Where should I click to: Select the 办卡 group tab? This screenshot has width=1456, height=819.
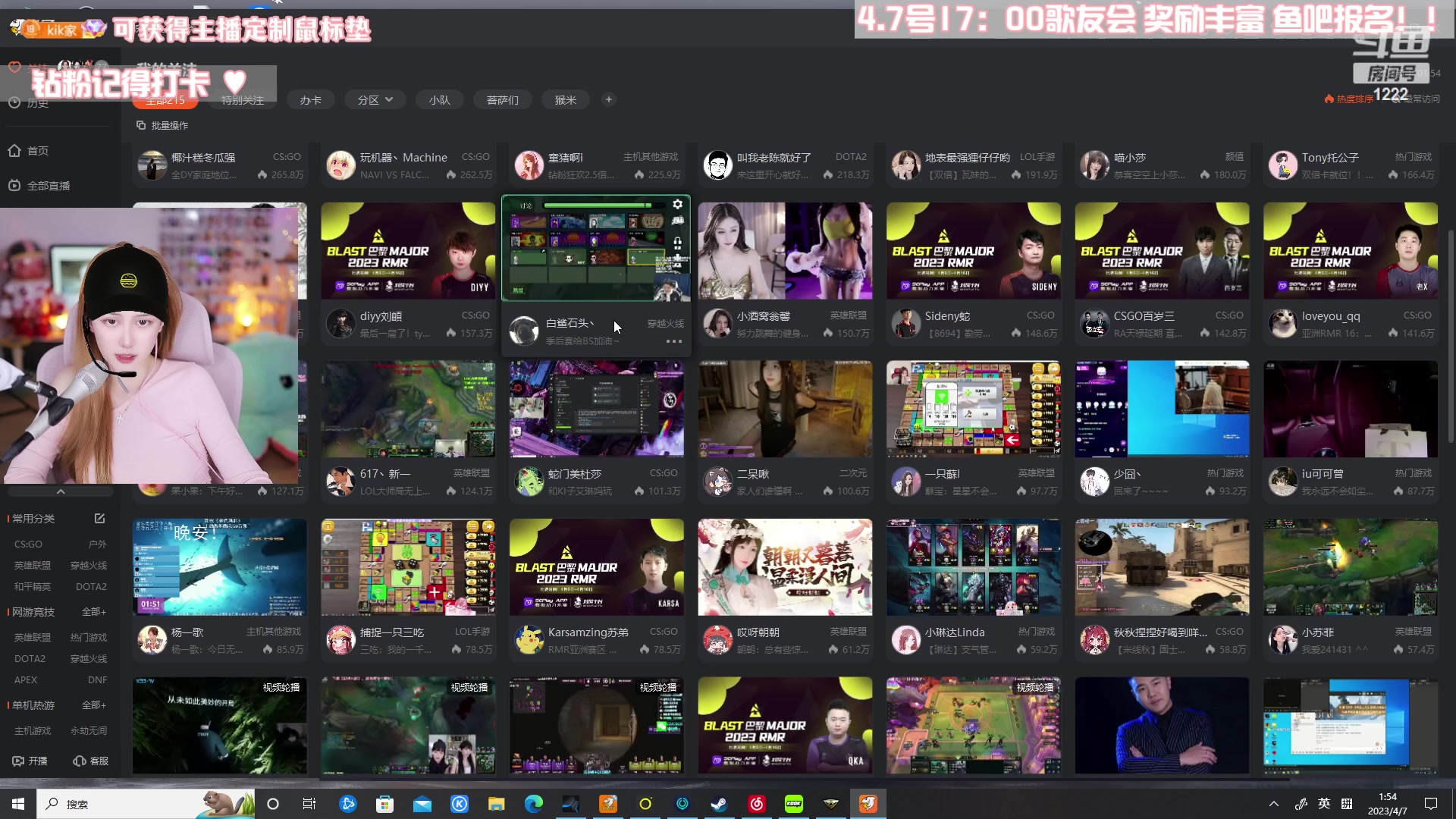pos(311,100)
